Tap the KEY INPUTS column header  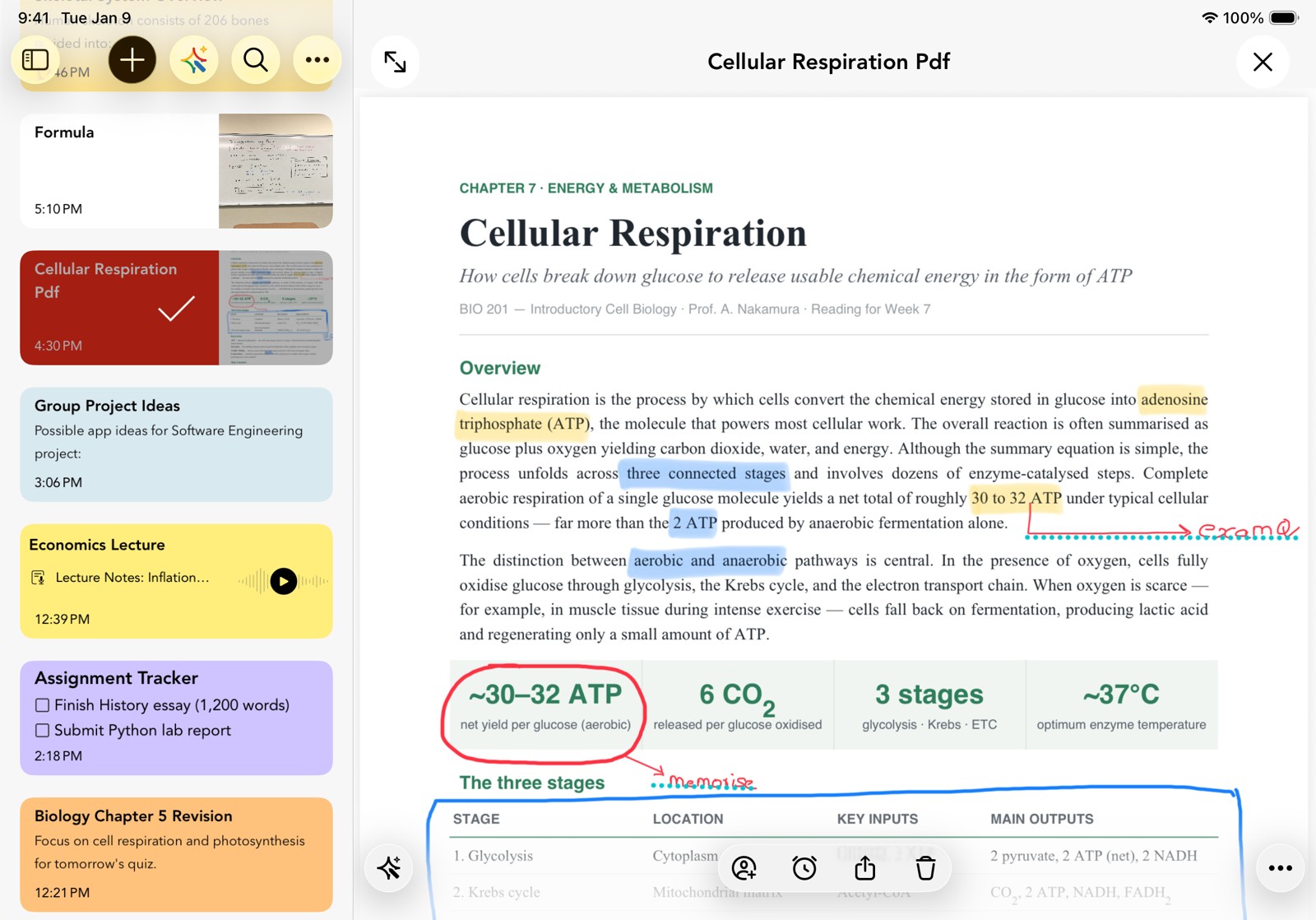[878, 819]
